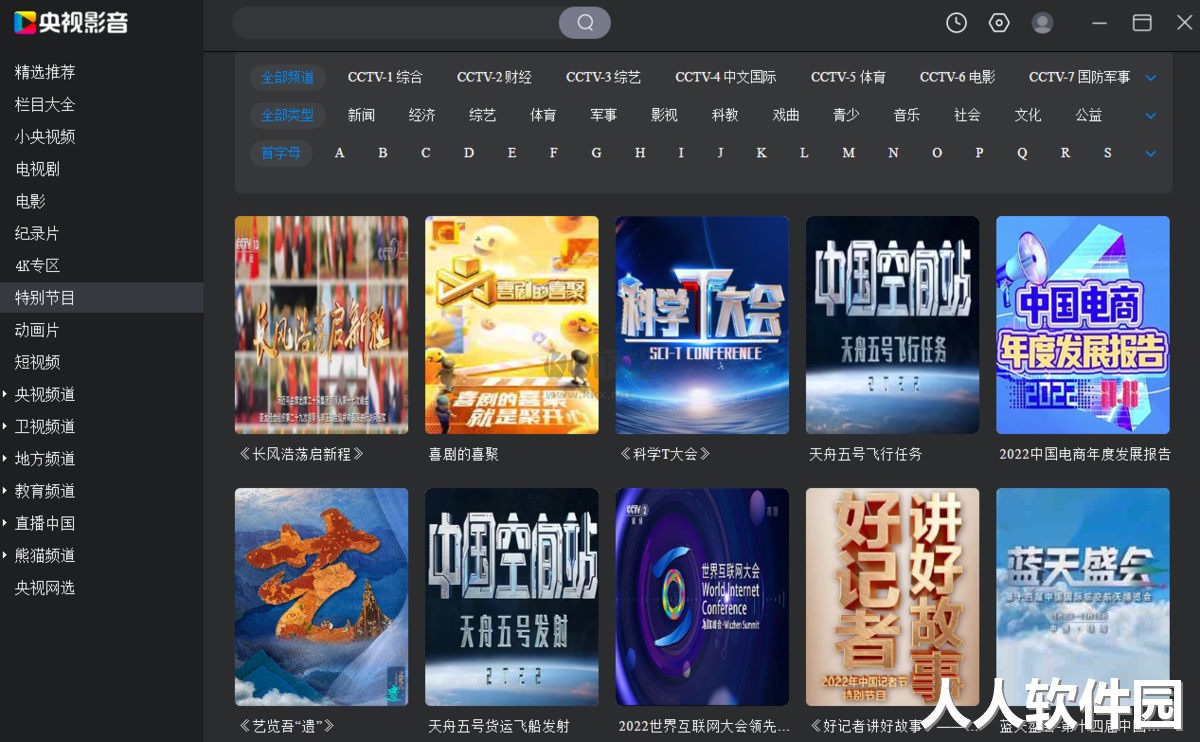This screenshot has height=742, width=1200.
Task: Open the 中国电商年度发展报告 poster thumbnail
Action: tap(1083, 325)
